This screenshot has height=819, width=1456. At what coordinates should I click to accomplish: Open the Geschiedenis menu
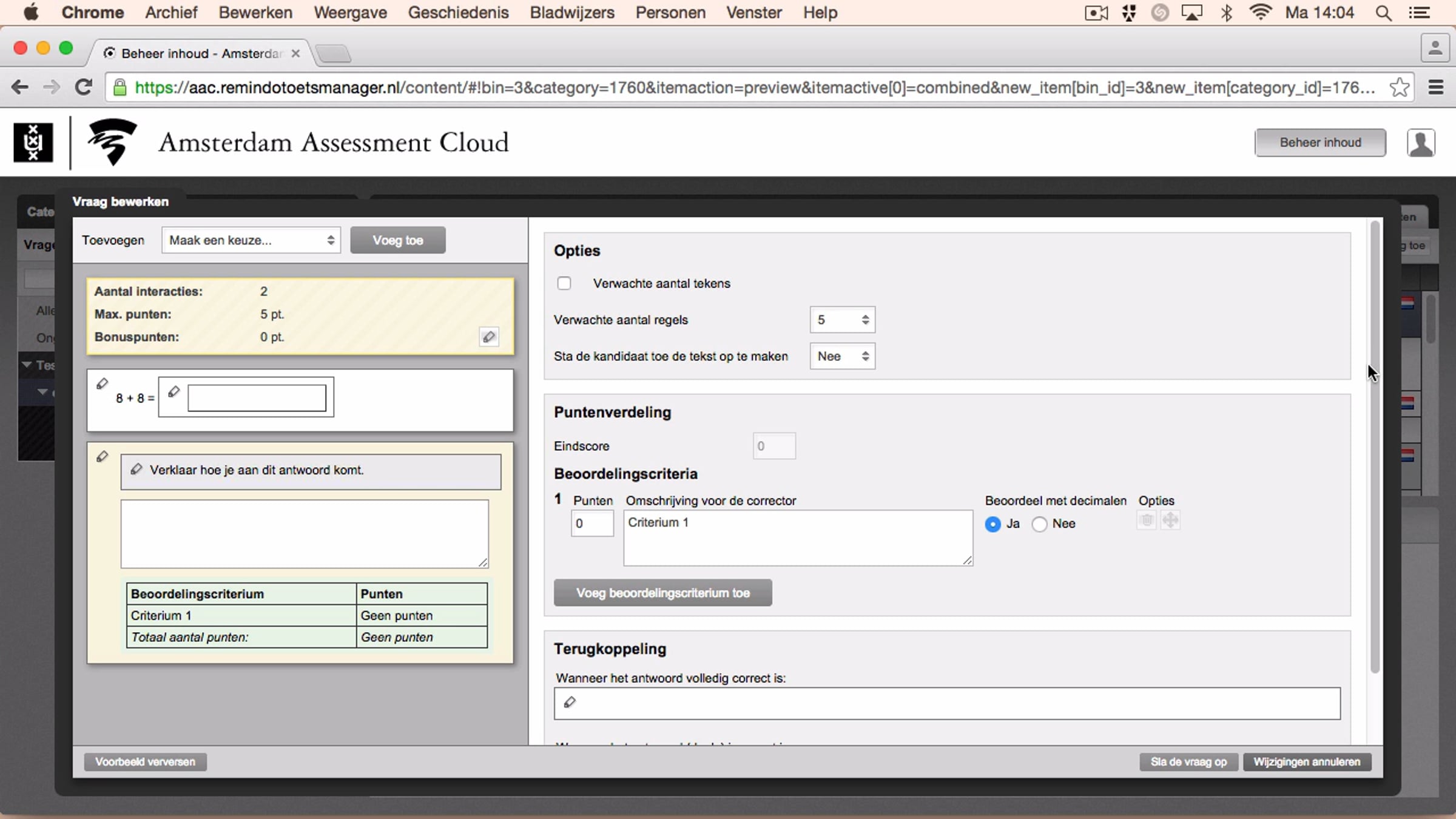tap(458, 13)
